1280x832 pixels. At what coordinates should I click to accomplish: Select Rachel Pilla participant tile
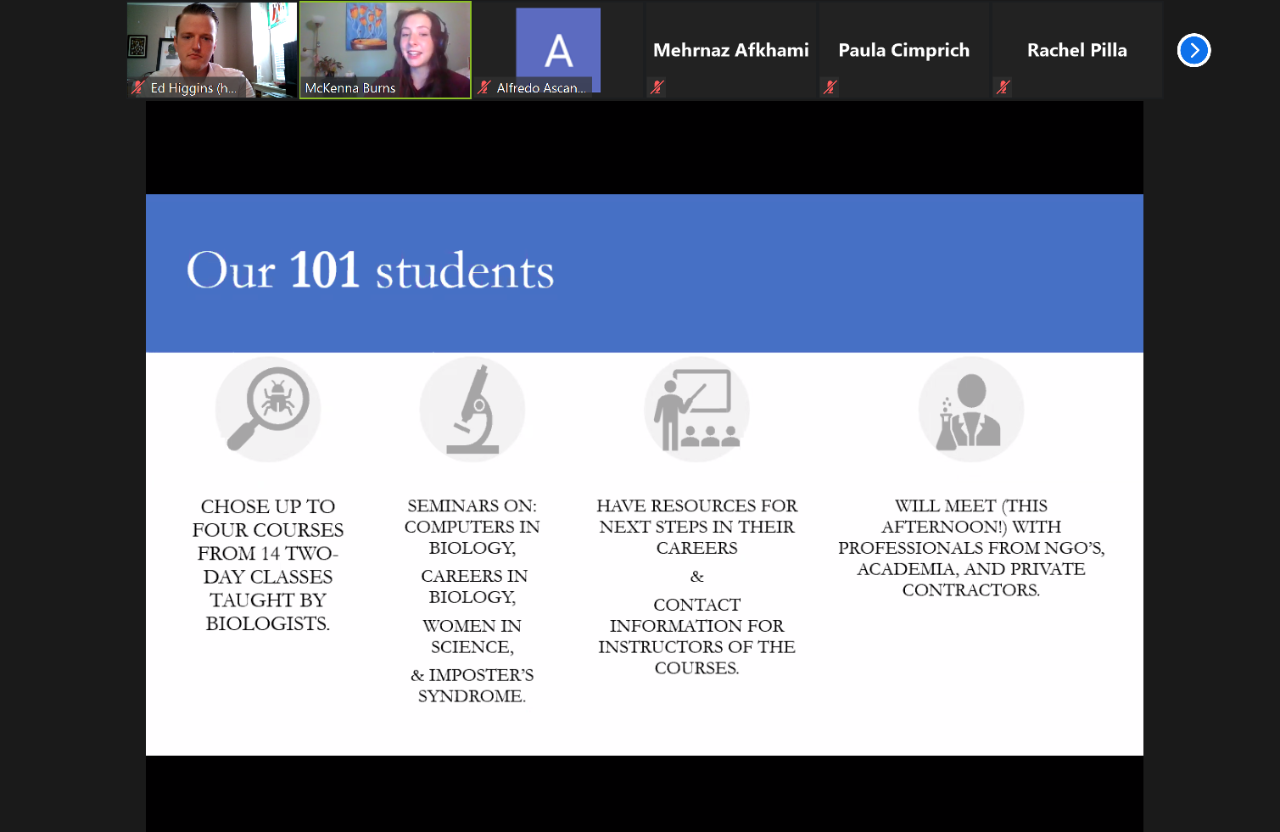click(1077, 50)
